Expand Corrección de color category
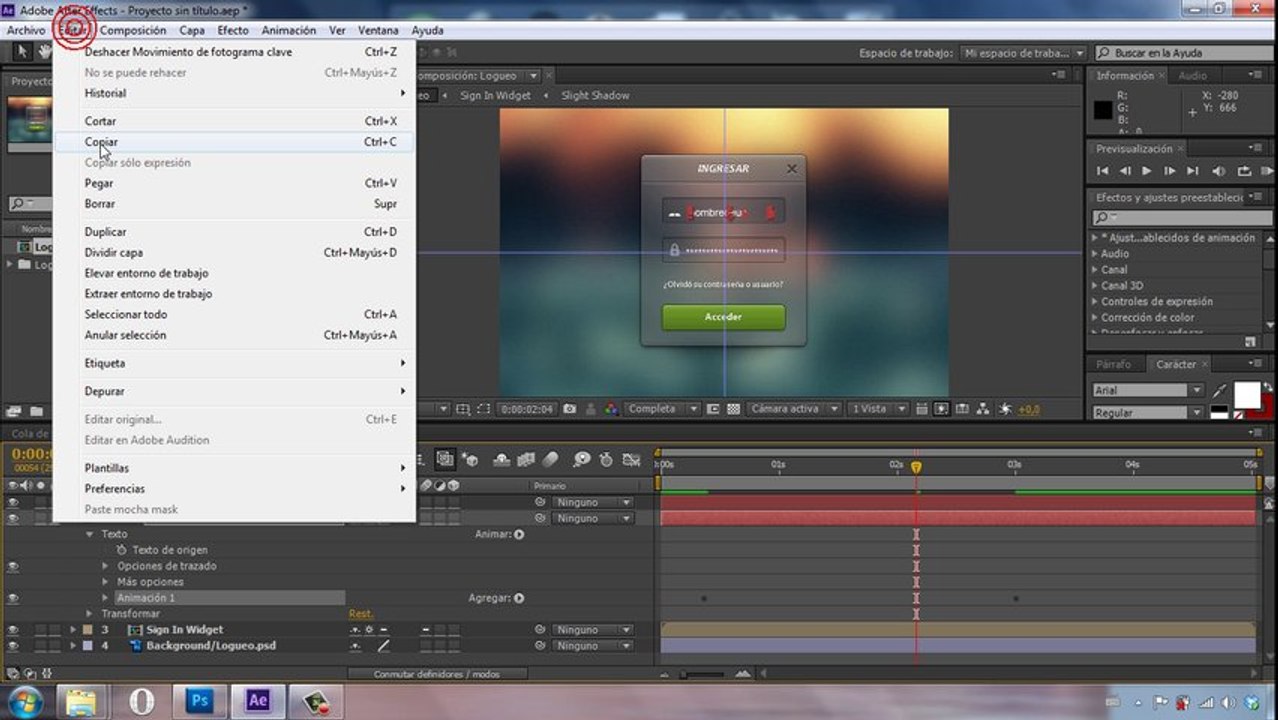 1095,318
